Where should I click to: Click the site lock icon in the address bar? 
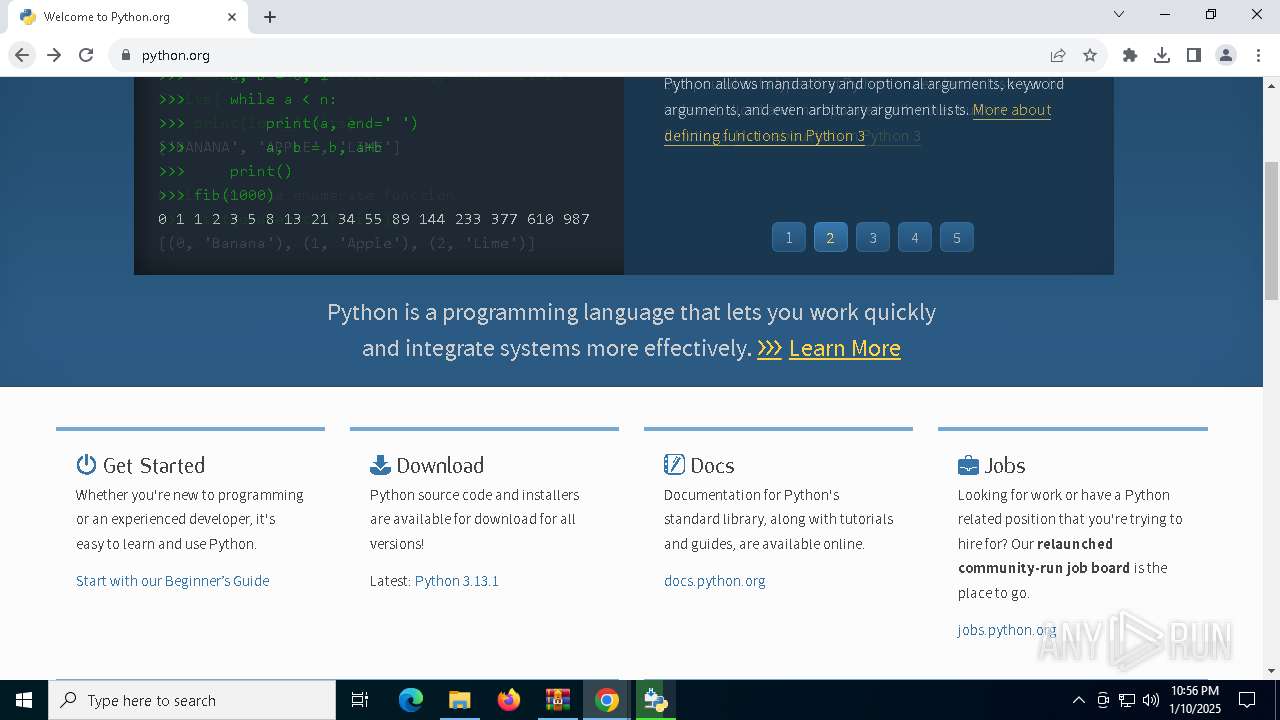pos(126,55)
